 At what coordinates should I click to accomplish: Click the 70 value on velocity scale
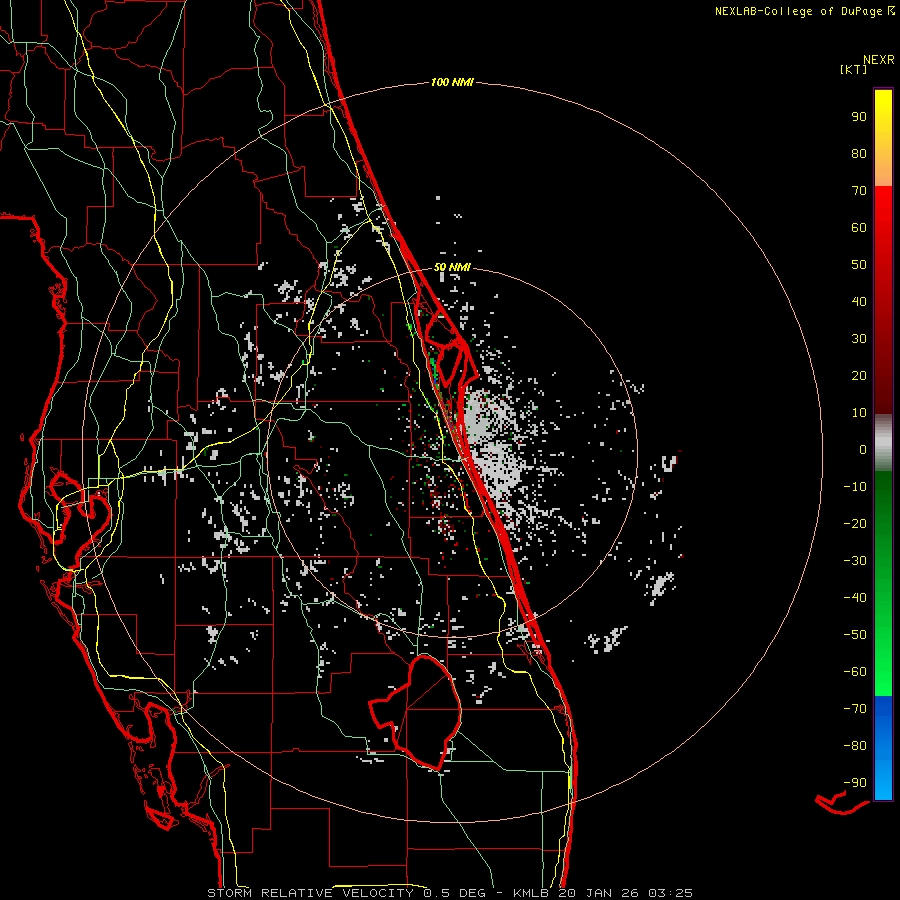click(x=859, y=191)
